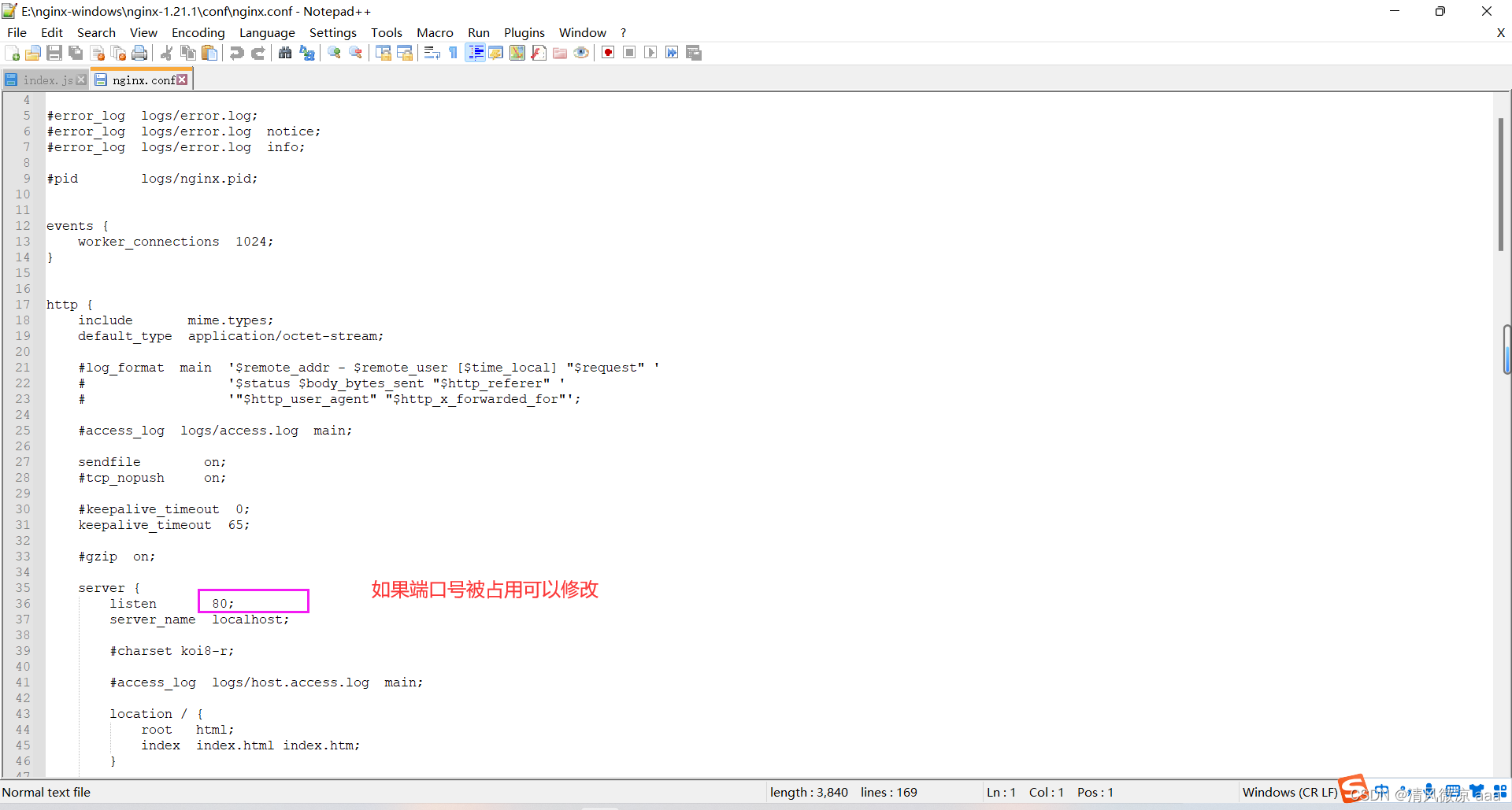Select the nginx.conf tab
The image size is (1512, 810).
[143, 80]
